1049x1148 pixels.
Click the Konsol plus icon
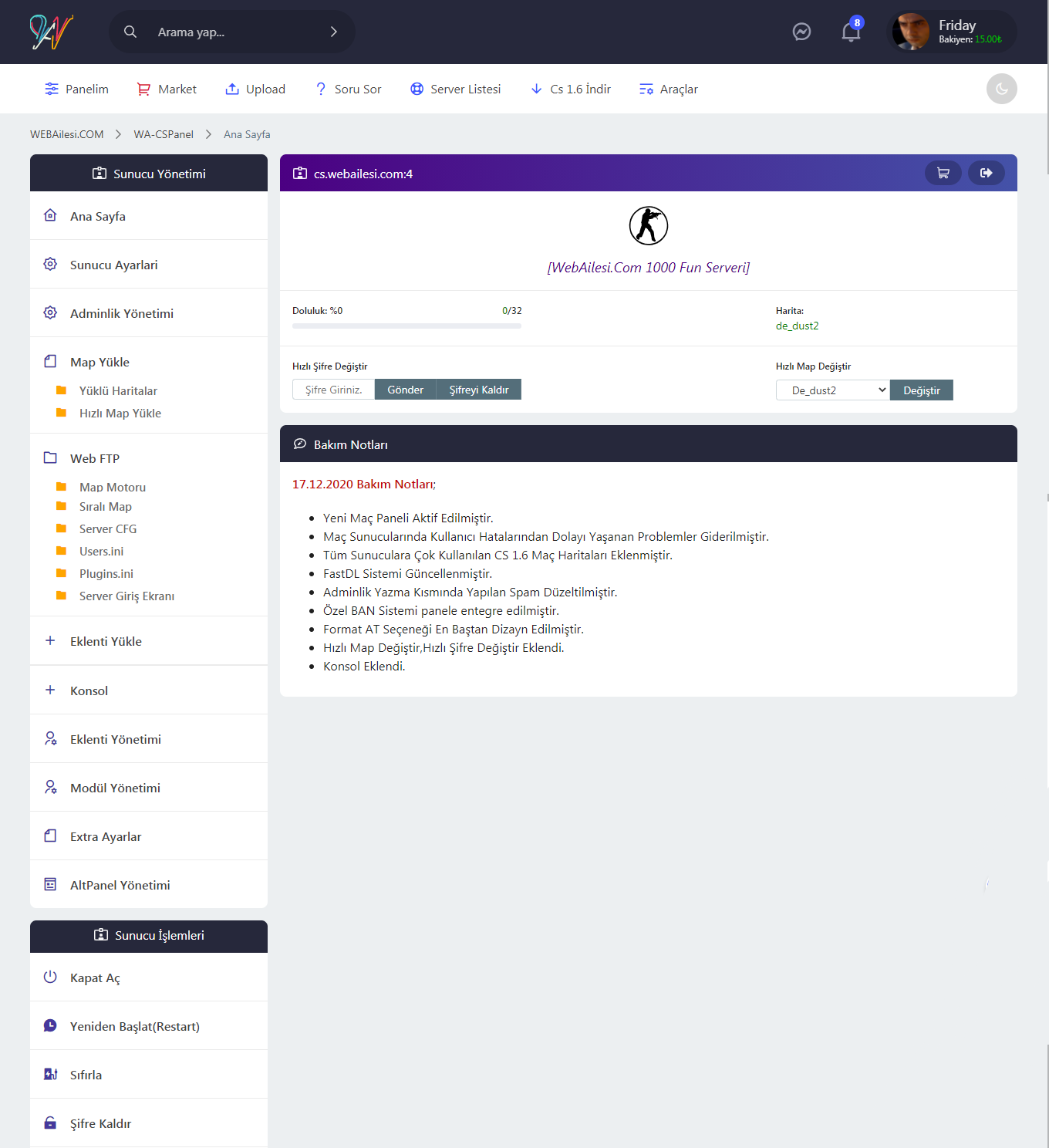point(50,690)
